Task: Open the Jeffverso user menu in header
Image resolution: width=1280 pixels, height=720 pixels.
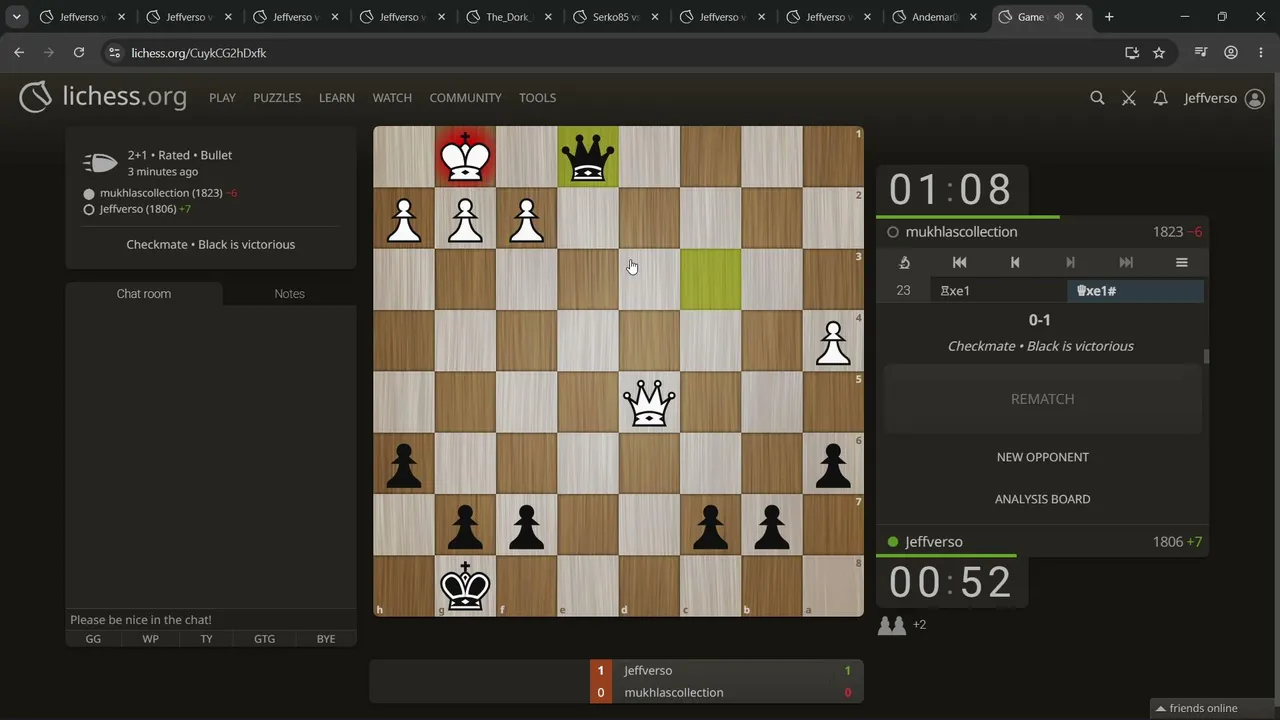Action: (1224, 98)
